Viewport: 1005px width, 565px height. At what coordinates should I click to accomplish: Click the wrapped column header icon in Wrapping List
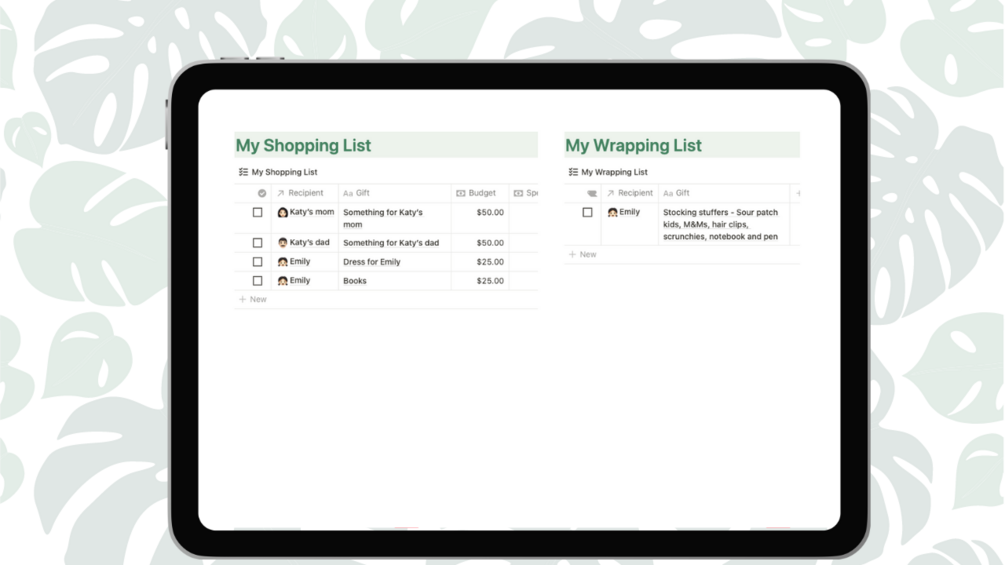[592, 193]
